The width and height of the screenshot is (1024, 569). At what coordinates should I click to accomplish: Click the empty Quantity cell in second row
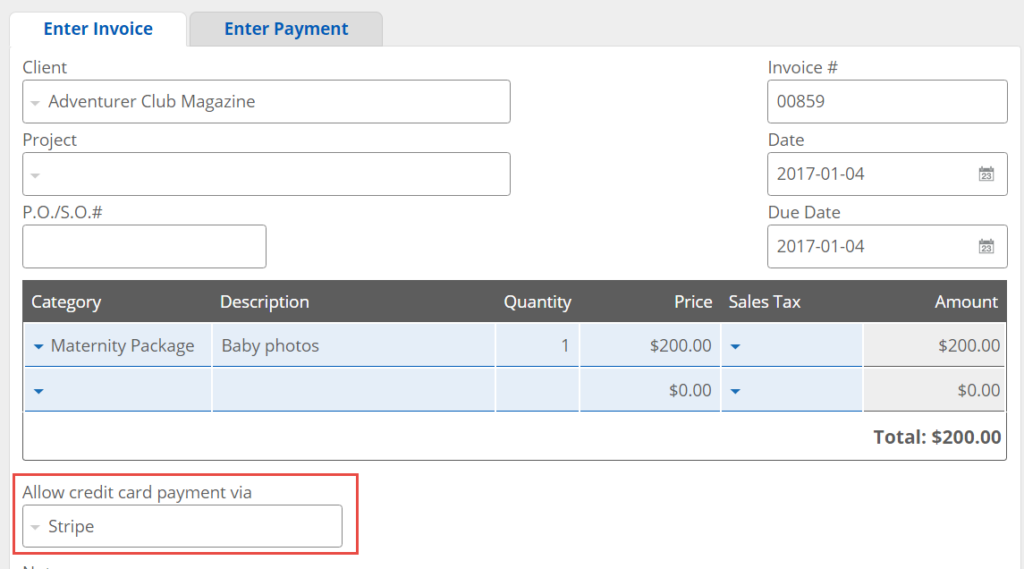537,391
